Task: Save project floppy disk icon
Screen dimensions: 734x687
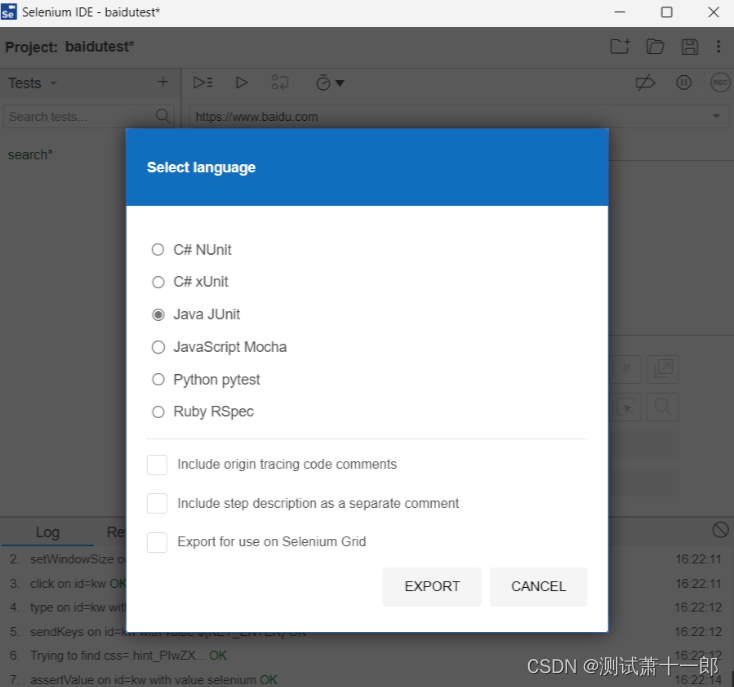Action: pyautogui.click(x=690, y=47)
